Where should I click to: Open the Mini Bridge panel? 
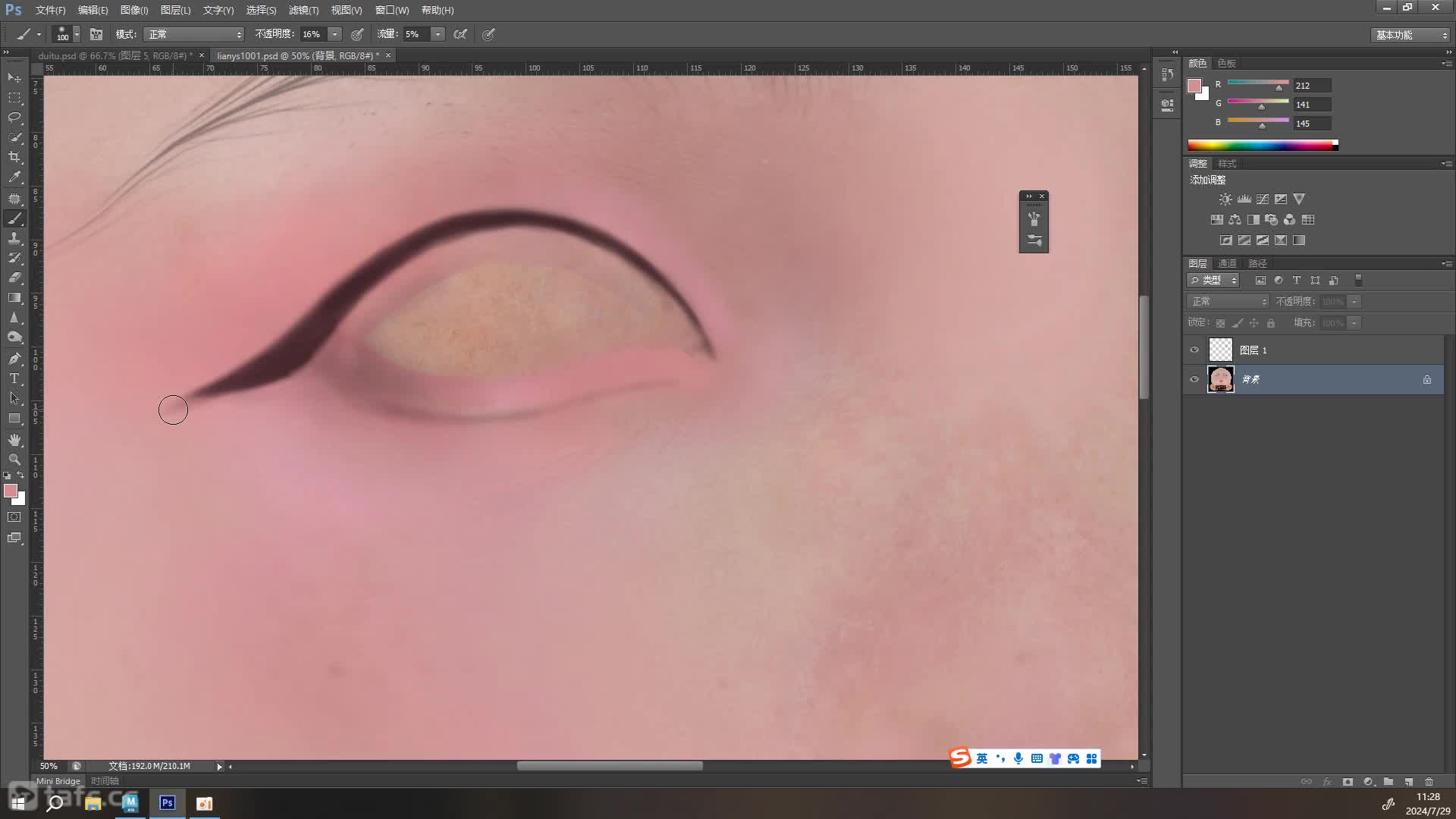point(58,781)
